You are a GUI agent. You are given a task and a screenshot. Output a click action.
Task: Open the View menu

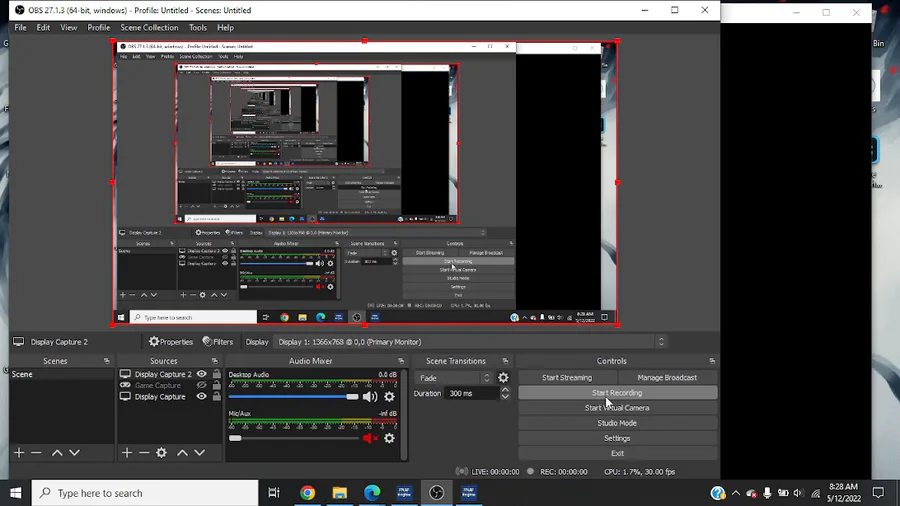[68, 28]
